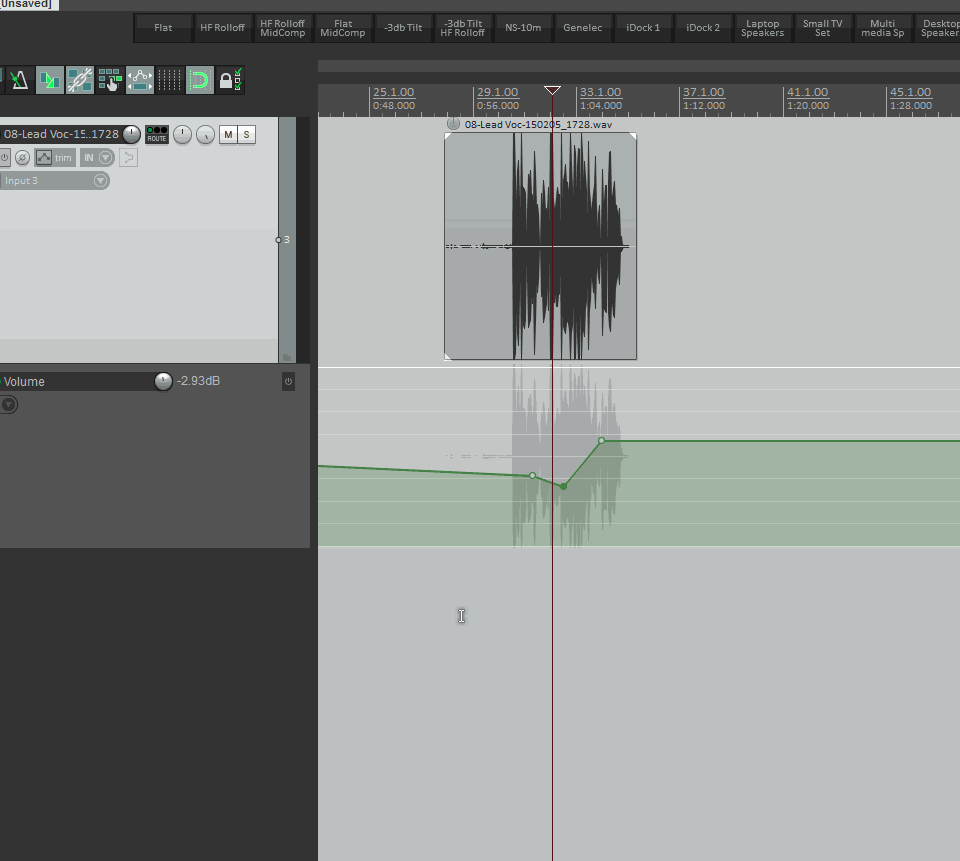Viewport: 960px width, 861px height.
Task: Select Flat speaker preset
Action: (x=163, y=28)
